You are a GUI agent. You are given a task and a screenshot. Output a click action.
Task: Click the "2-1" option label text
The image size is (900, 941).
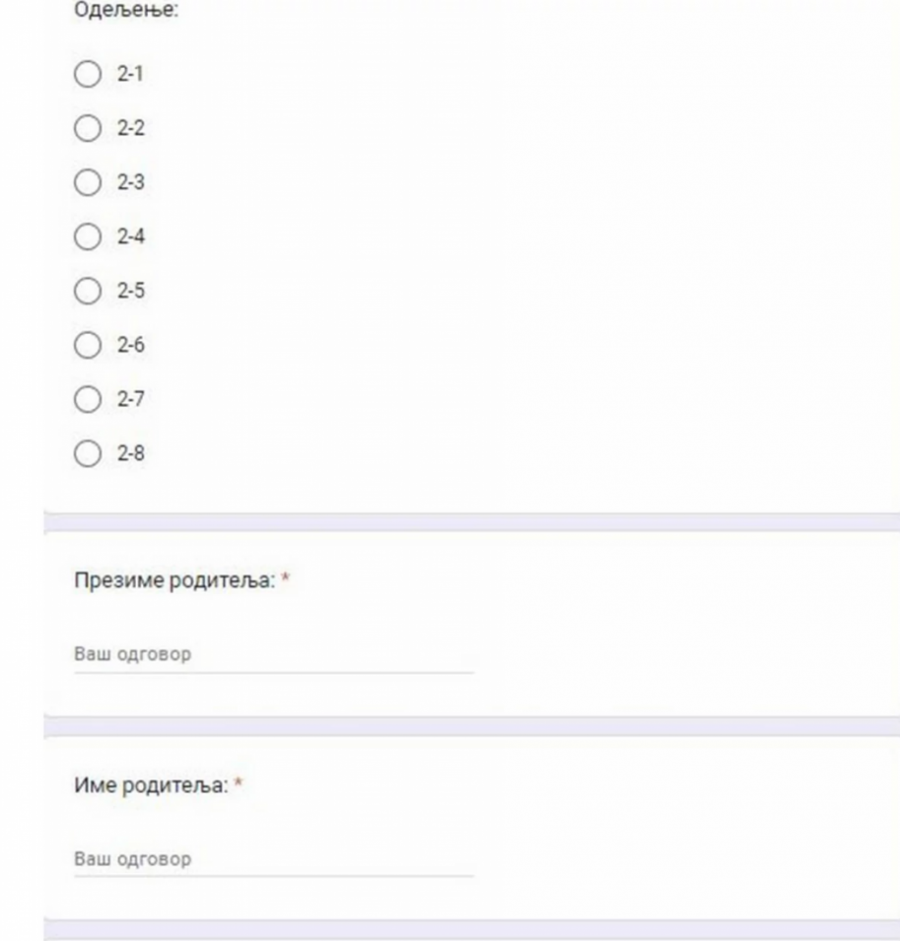click(x=130, y=75)
